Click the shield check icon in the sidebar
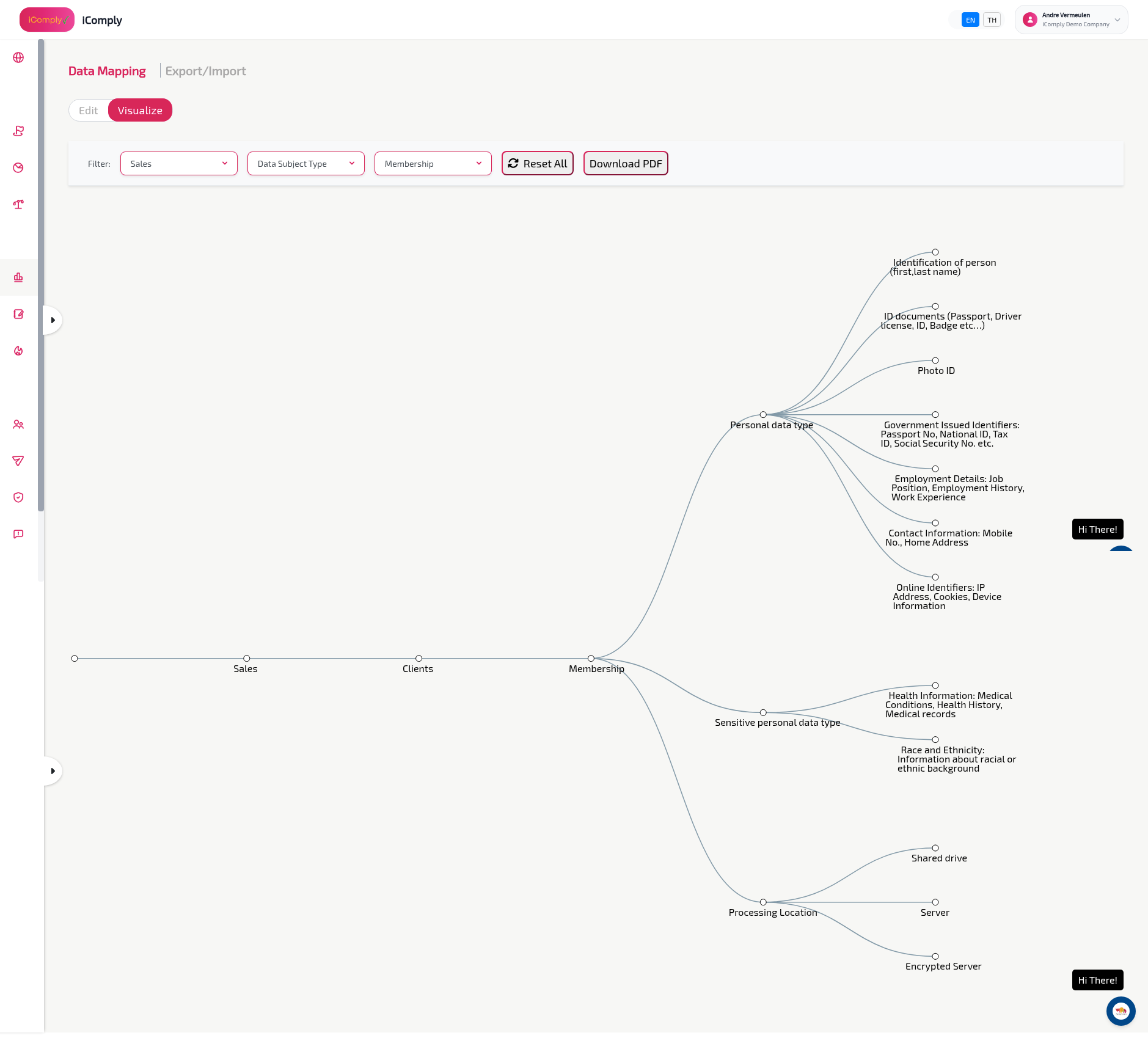This screenshot has height=1038, width=1148. [x=18, y=497]
